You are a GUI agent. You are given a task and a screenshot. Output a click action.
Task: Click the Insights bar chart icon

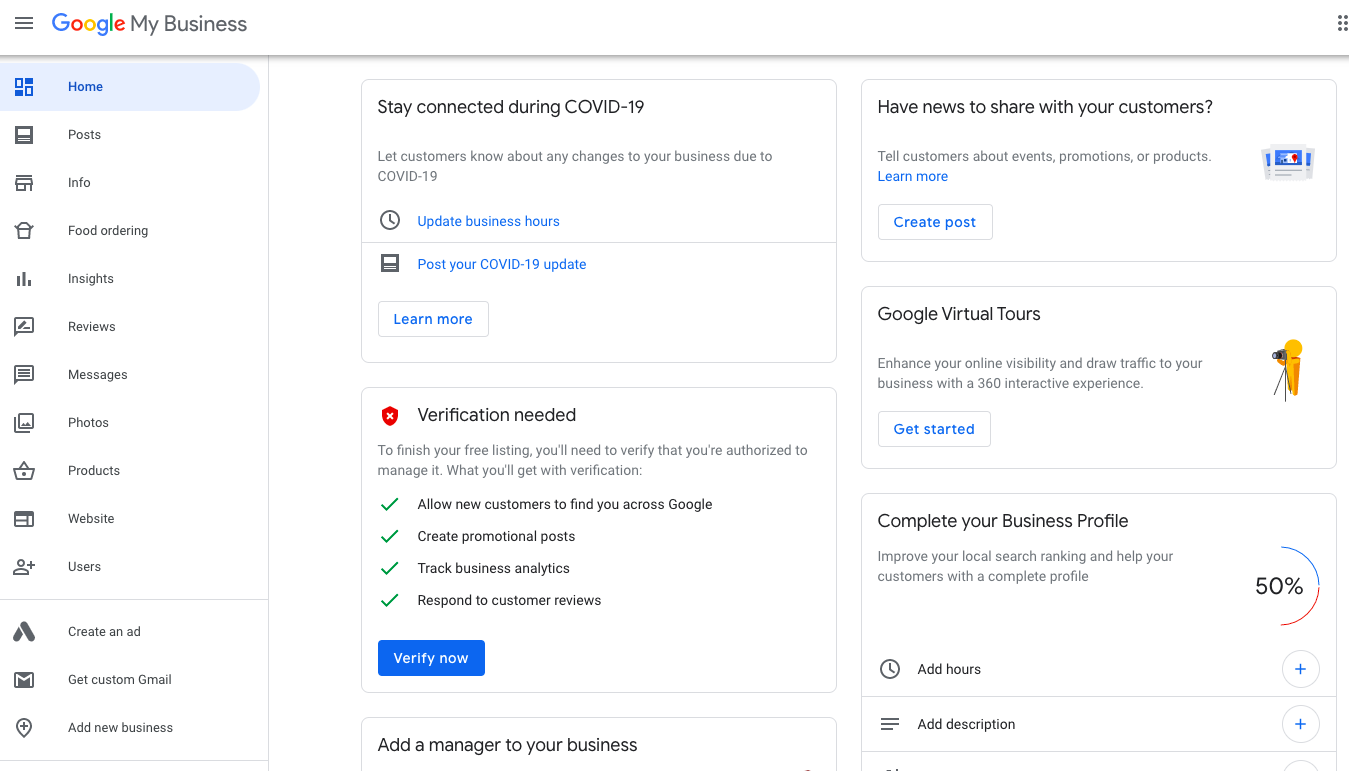(x=24, y=279)
